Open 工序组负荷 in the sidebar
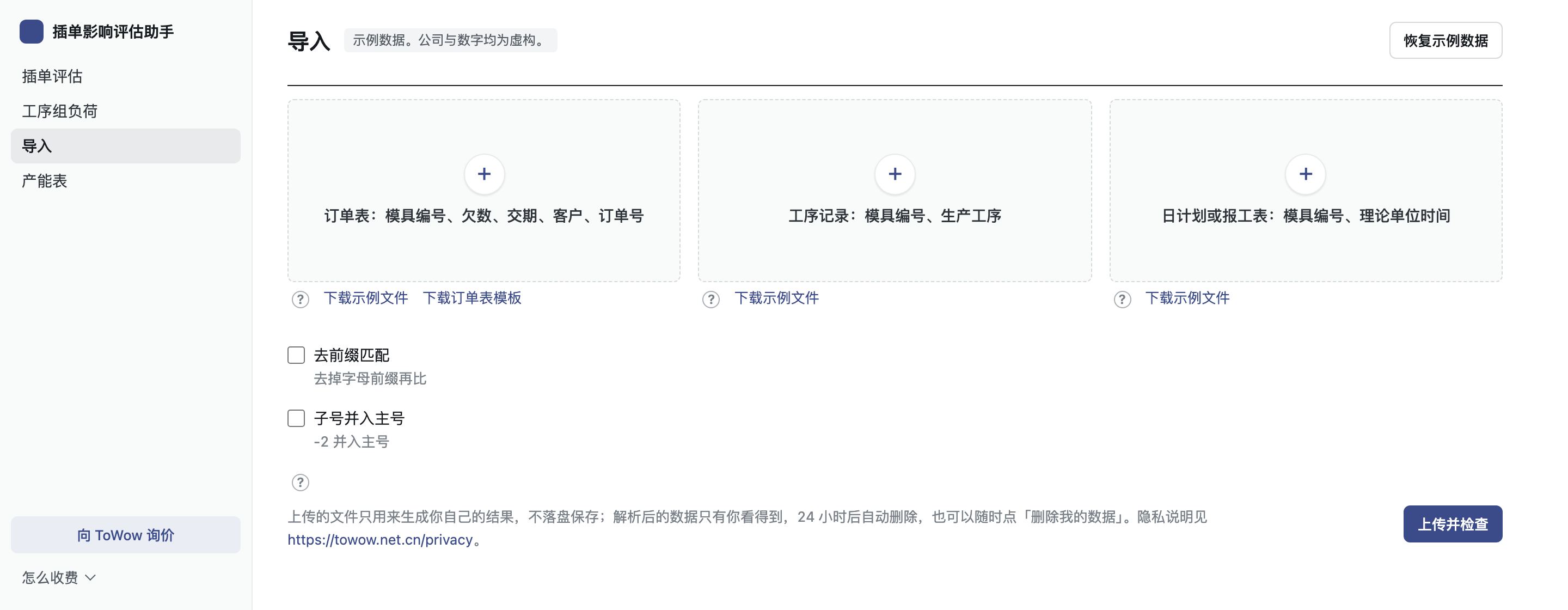The image size is (1568, 610). coord(125,111)
